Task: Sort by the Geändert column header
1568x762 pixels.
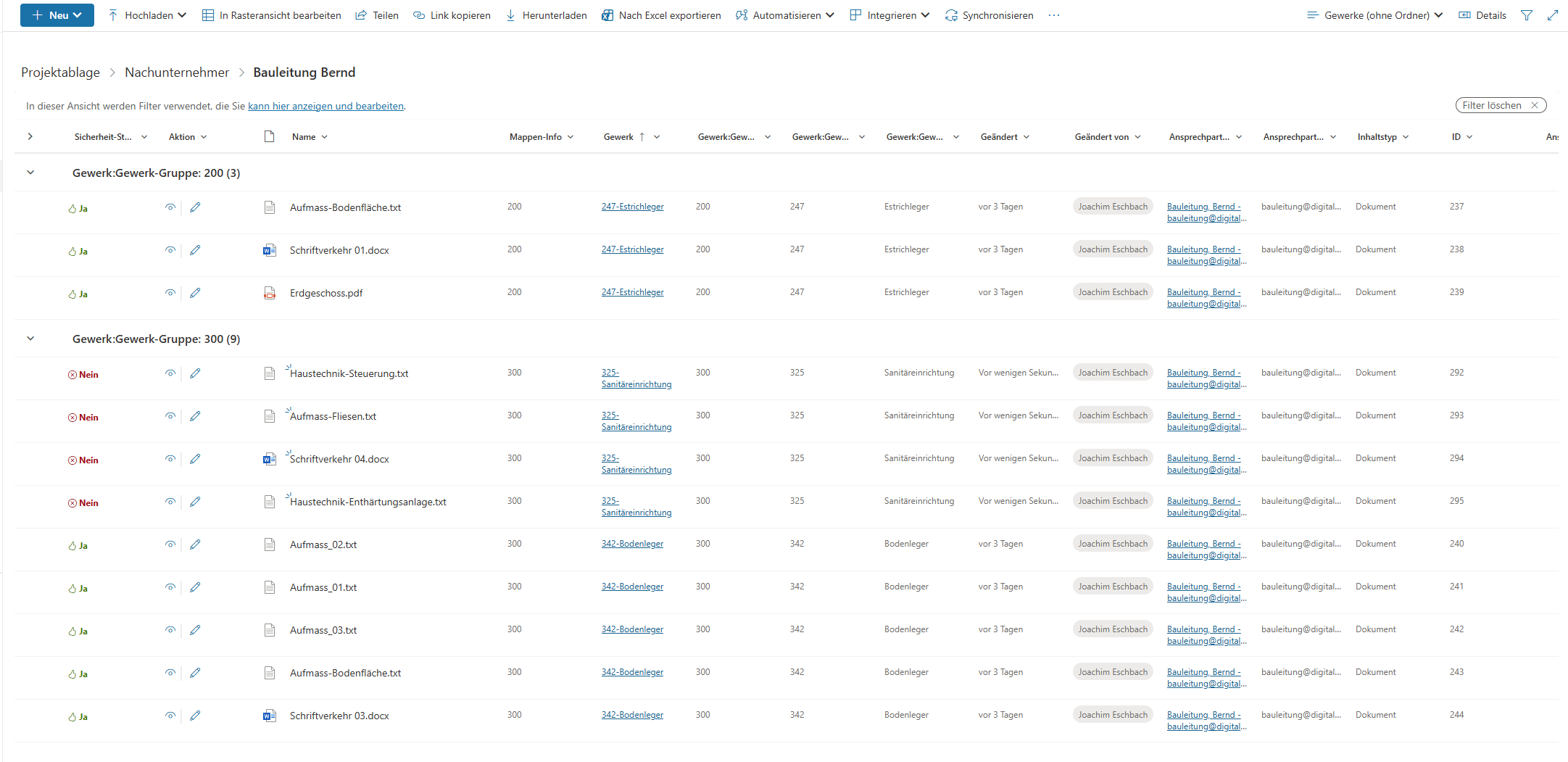Action: pyautogui.click(x=999, y=136)
